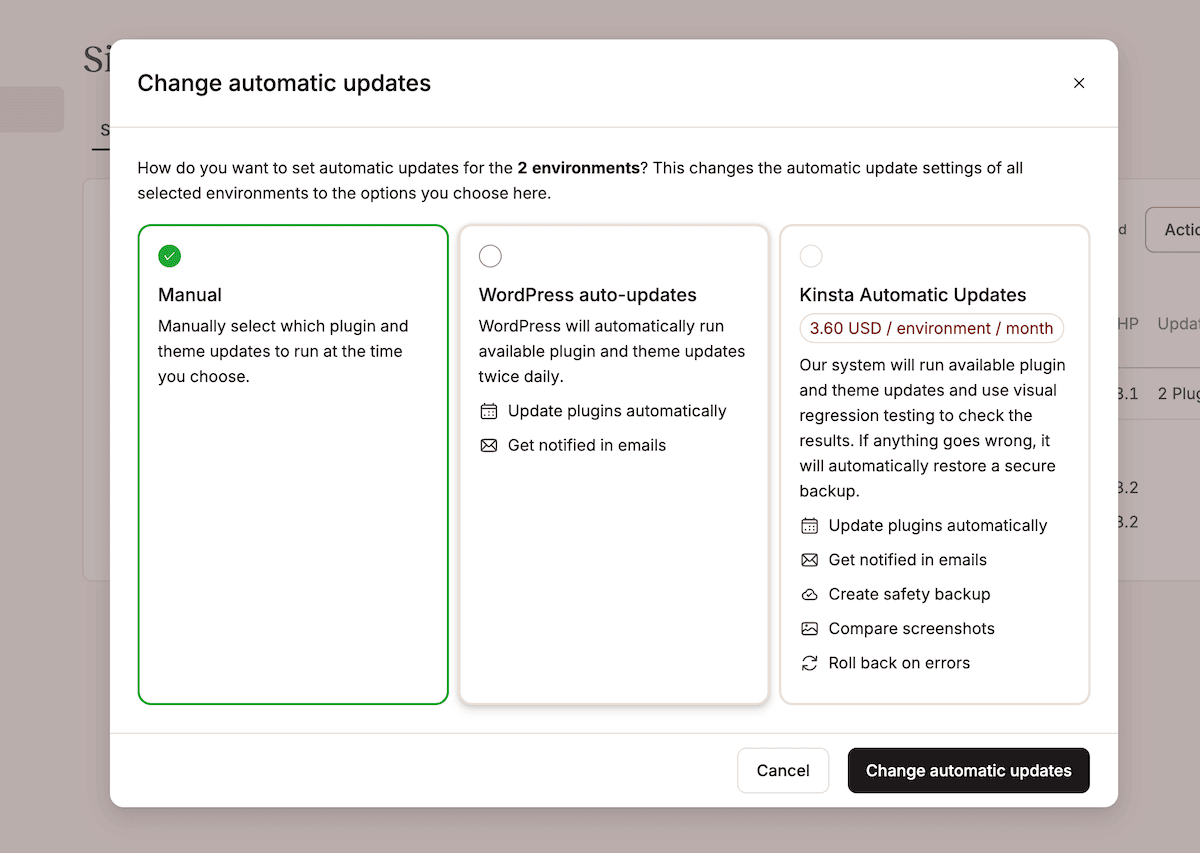Image resolution: width=1200 pixels, height=853 pixels.
Task: Switch to the Sites tab behind the modal
Action: [104, 130]
